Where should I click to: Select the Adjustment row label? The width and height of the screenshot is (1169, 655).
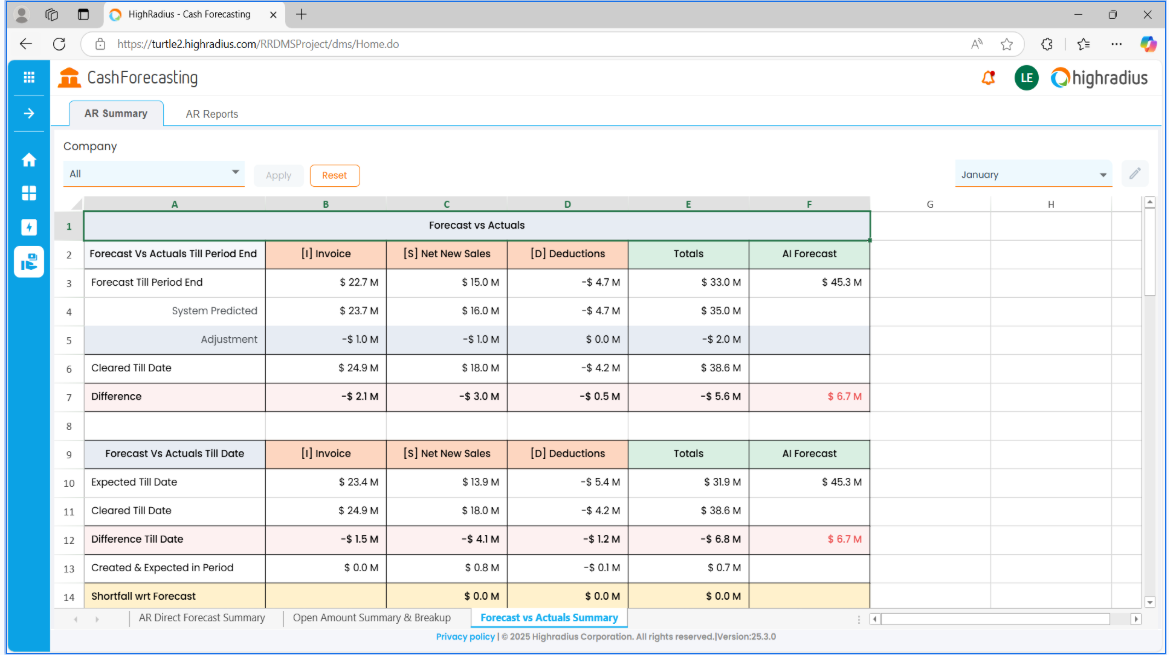click(x=174, y=340)
